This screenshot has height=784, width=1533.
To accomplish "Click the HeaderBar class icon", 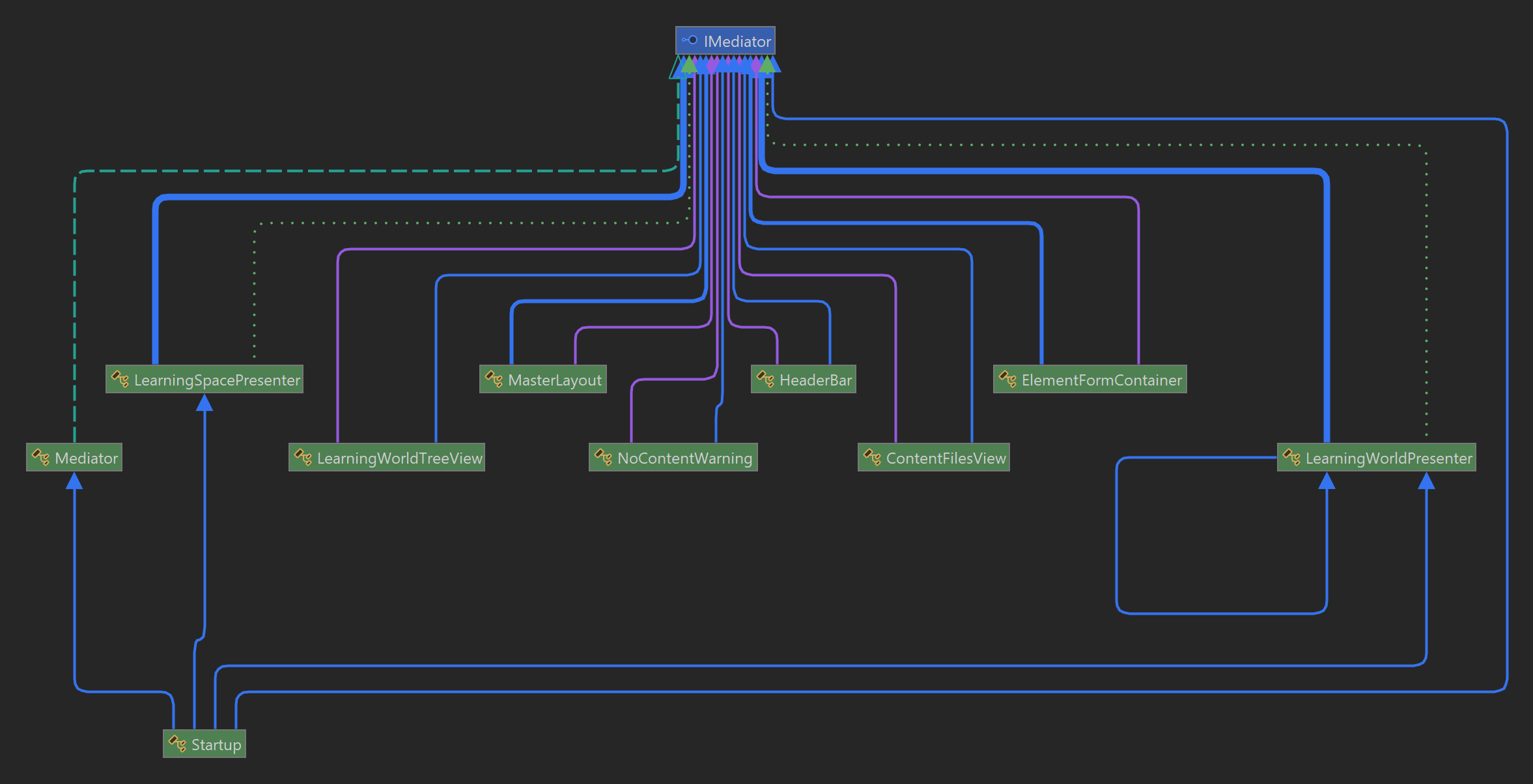I will pyautogui.click(x=765, y=379).
